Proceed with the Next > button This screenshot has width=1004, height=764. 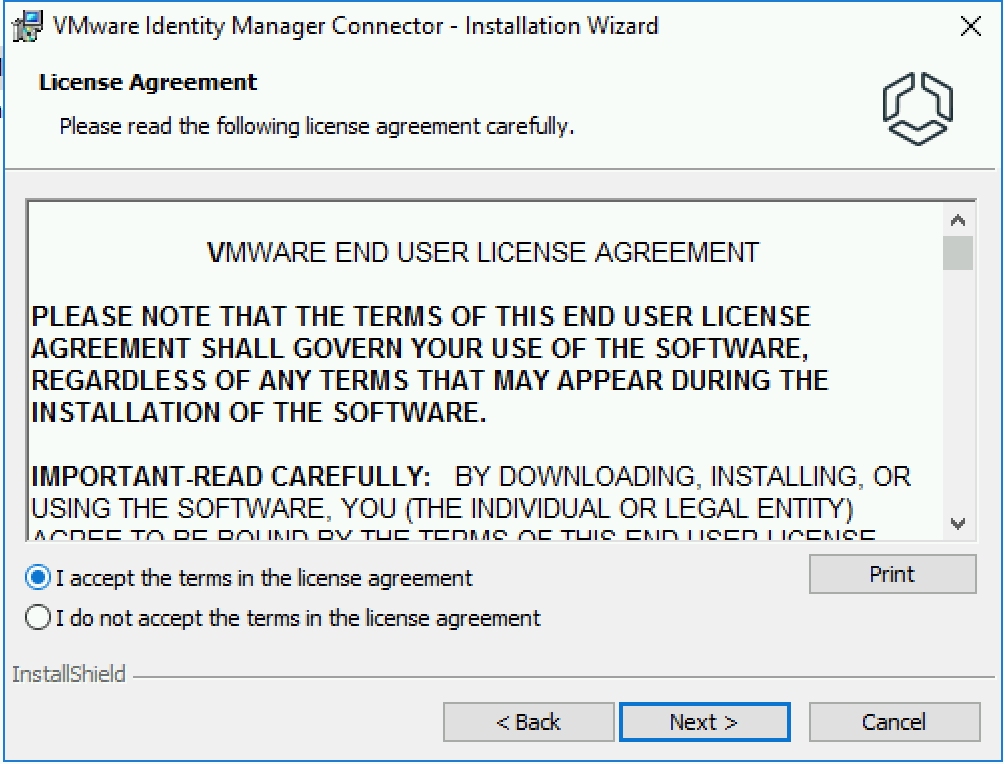(704, 722)
